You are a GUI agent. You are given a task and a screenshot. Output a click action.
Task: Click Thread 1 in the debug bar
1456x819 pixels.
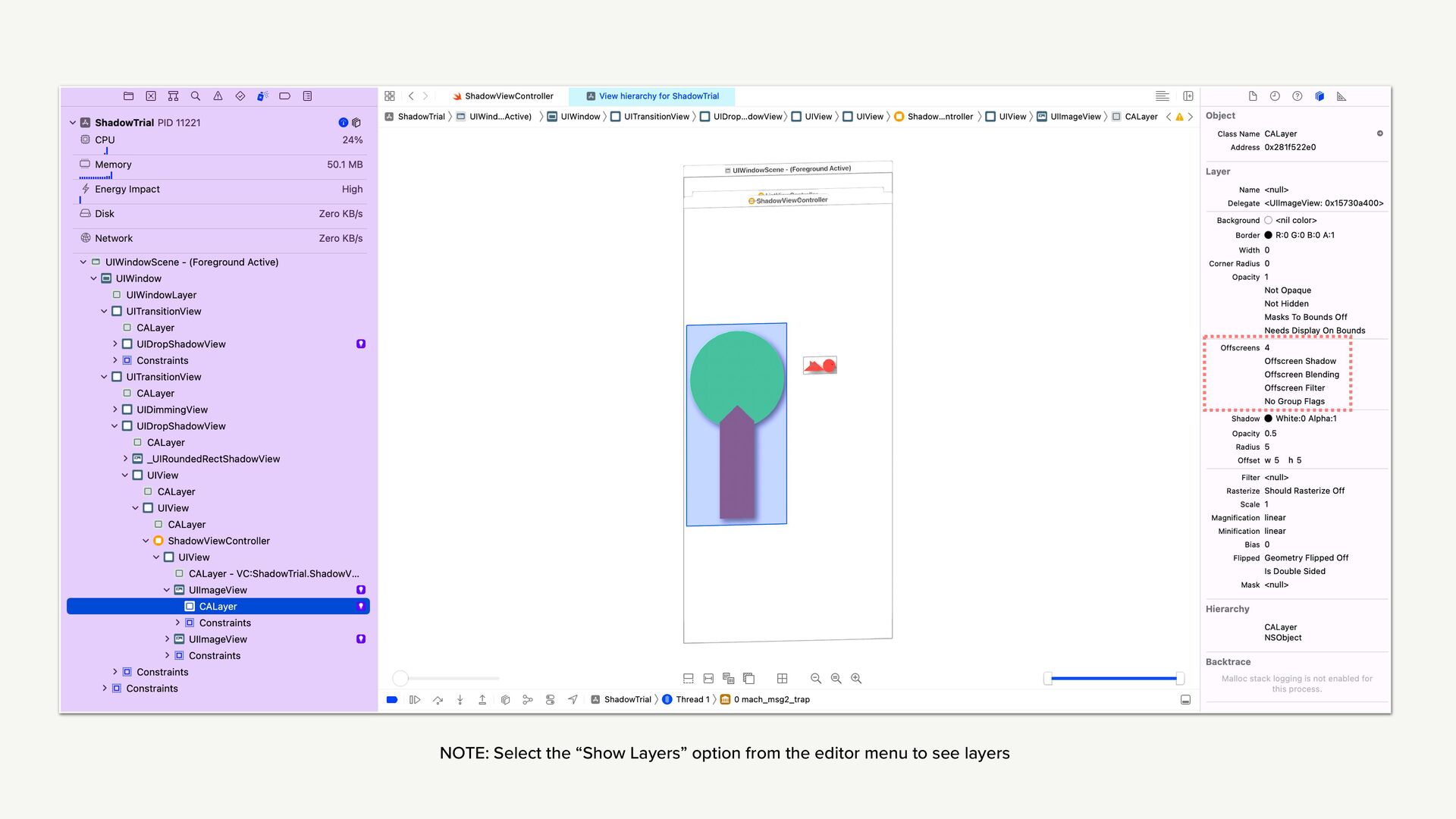point(686,700)
